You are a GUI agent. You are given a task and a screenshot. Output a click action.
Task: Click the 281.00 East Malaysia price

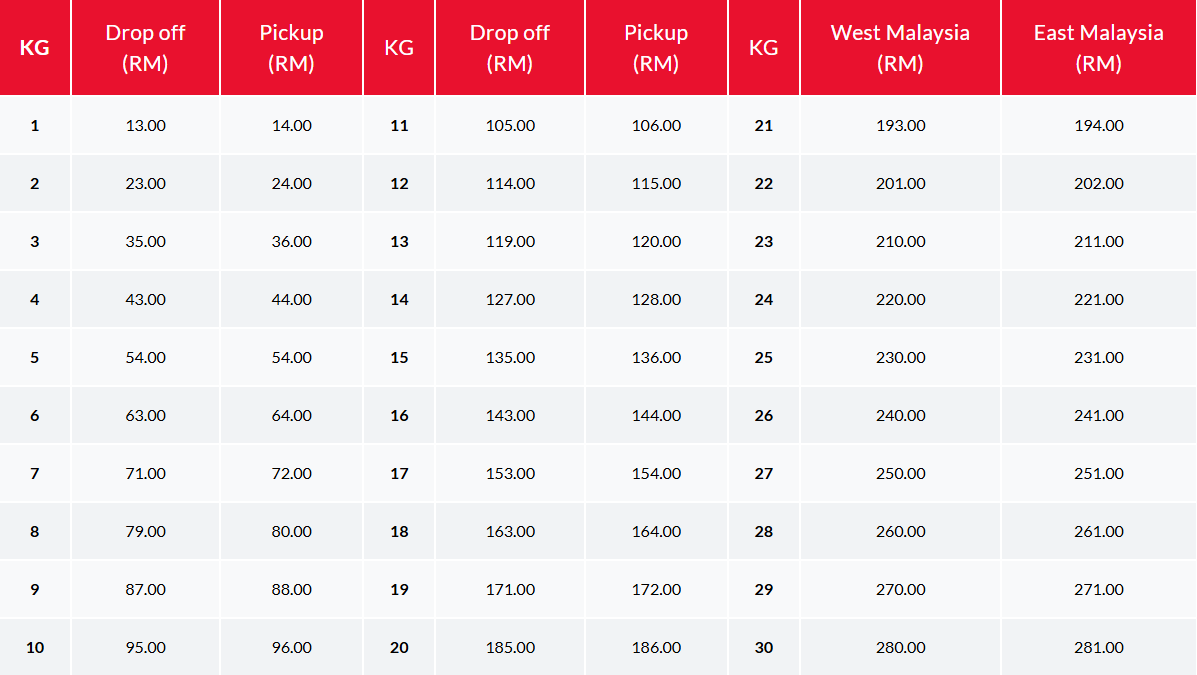point(1098,648)
